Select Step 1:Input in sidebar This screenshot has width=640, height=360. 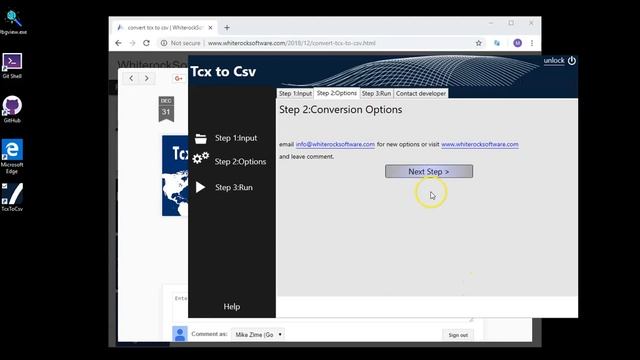point(236,138)
